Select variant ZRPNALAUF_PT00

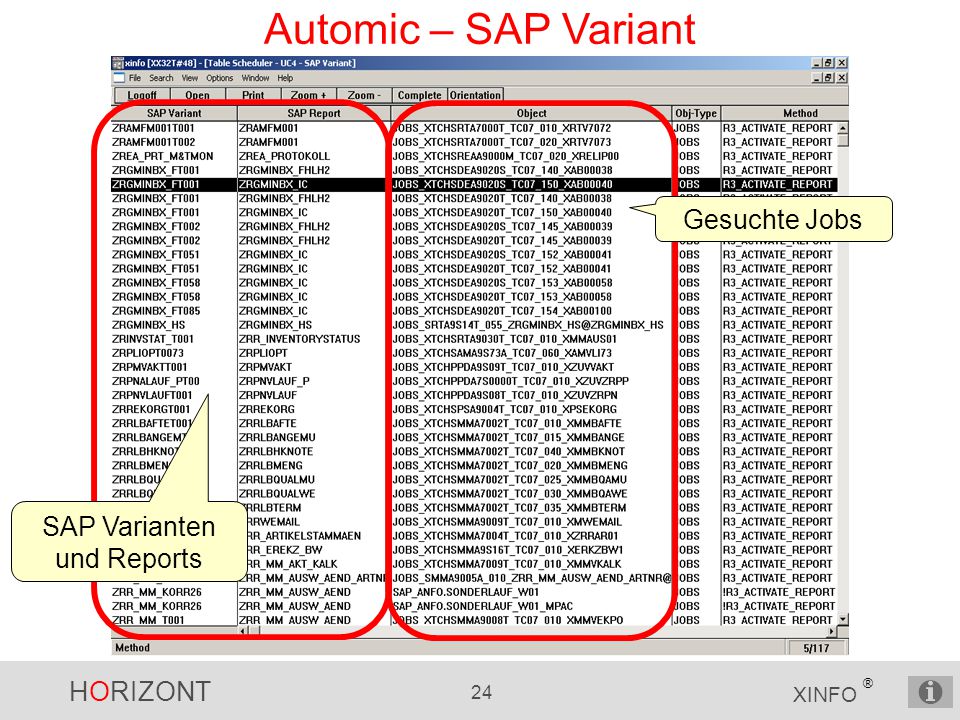coord(156,381)
